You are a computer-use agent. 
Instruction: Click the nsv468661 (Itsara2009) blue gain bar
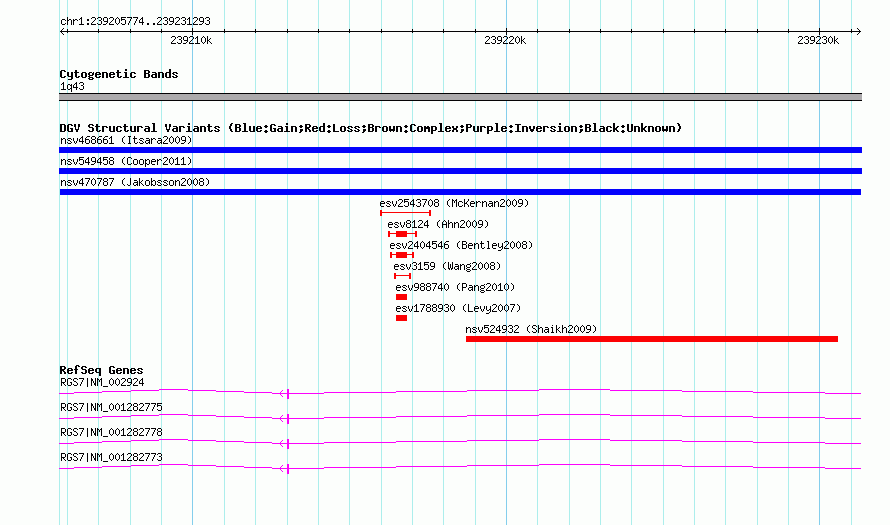coord(460,150)
